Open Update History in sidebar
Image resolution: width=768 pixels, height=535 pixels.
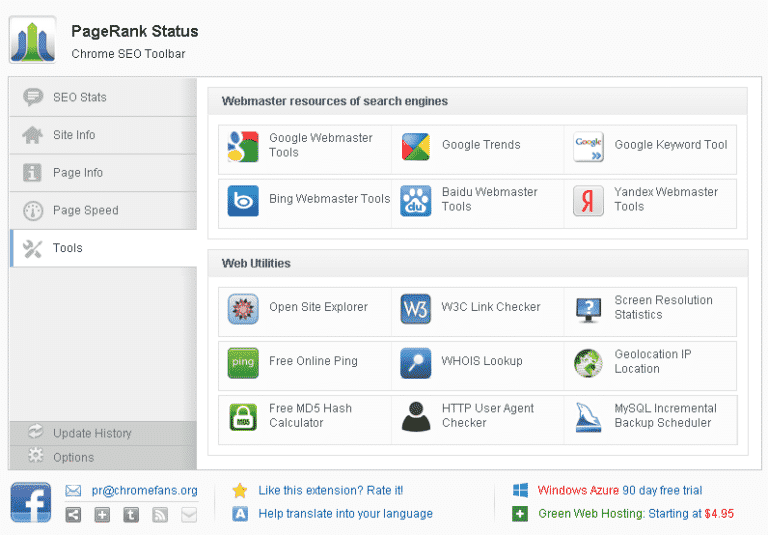pyautogui.click(x=92, y=433)
